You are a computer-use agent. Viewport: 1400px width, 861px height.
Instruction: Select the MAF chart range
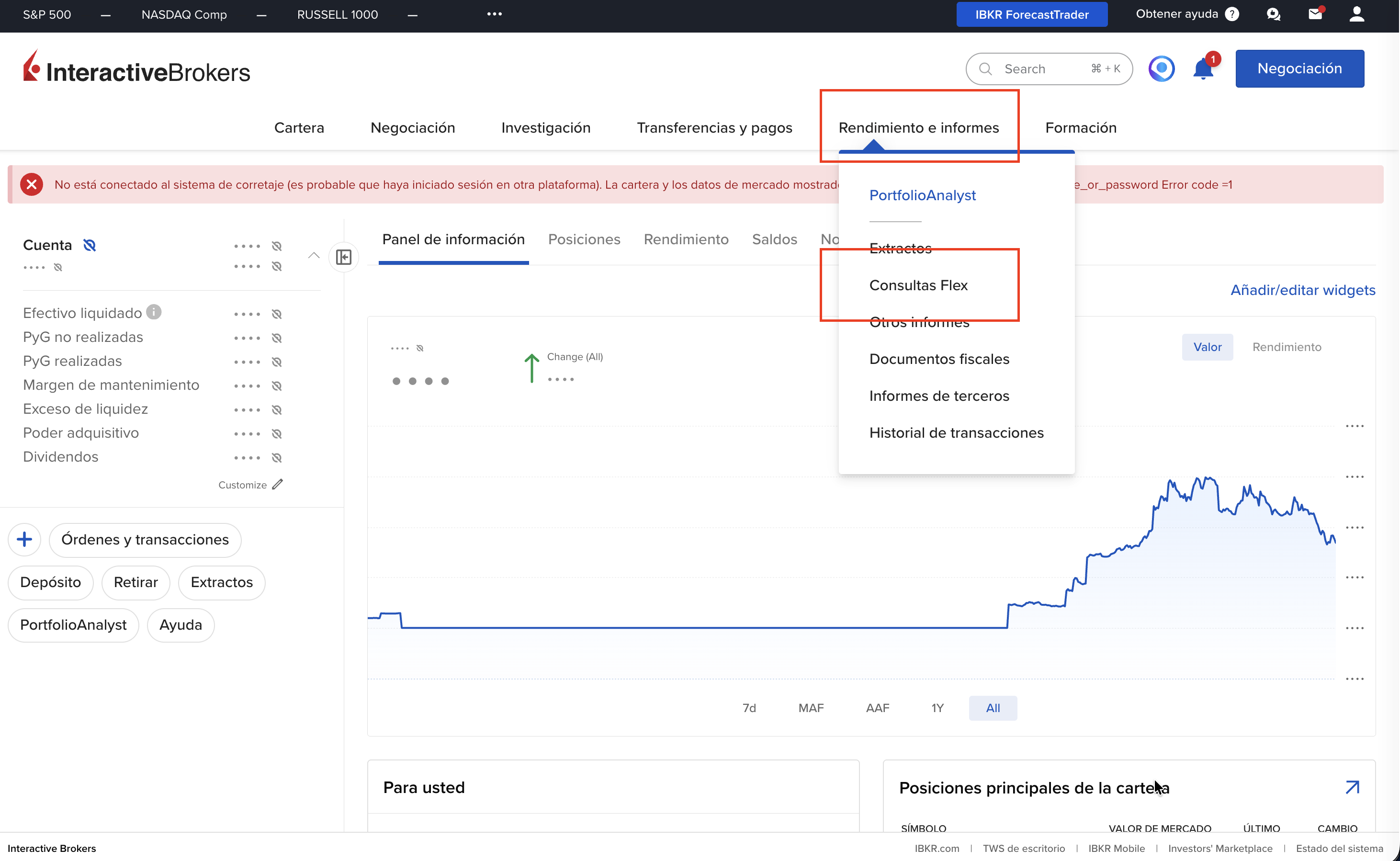tap(811, 708)
